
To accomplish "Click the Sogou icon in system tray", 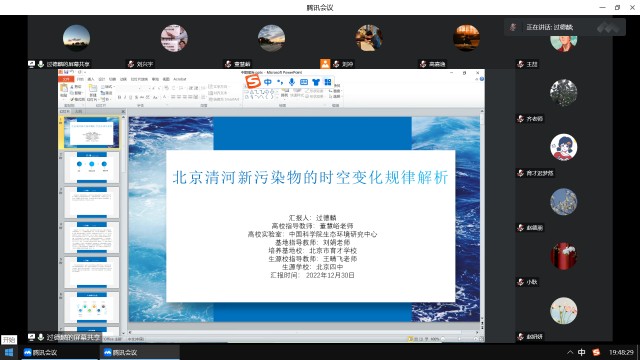I will tap(596, 352).
